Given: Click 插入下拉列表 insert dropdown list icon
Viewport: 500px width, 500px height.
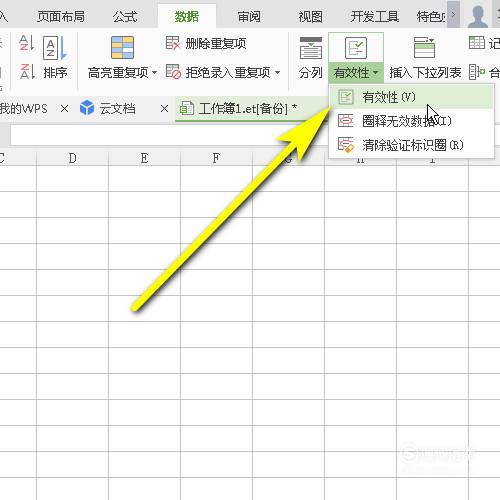Looking at the screenshot, I should tap(424, 48).
